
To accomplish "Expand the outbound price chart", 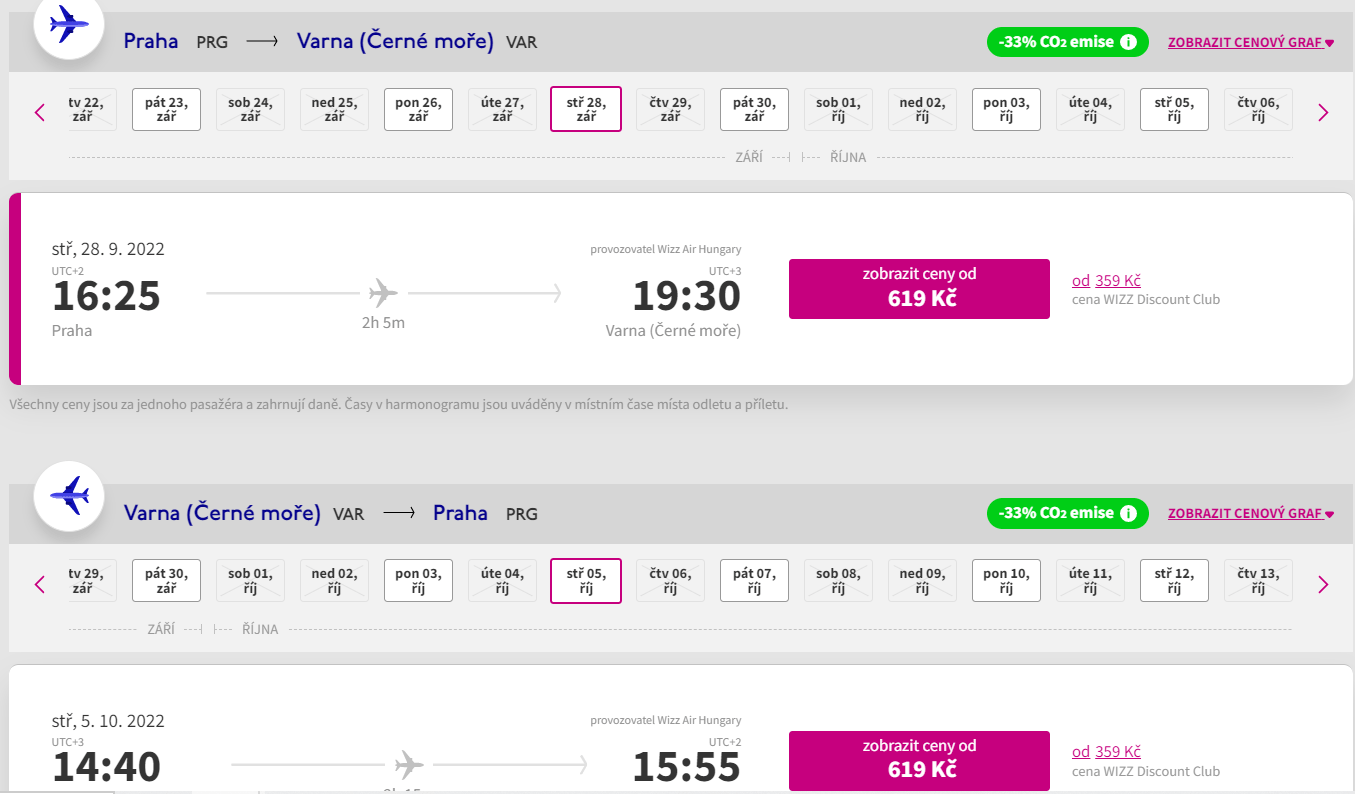I will (1250, 43).
